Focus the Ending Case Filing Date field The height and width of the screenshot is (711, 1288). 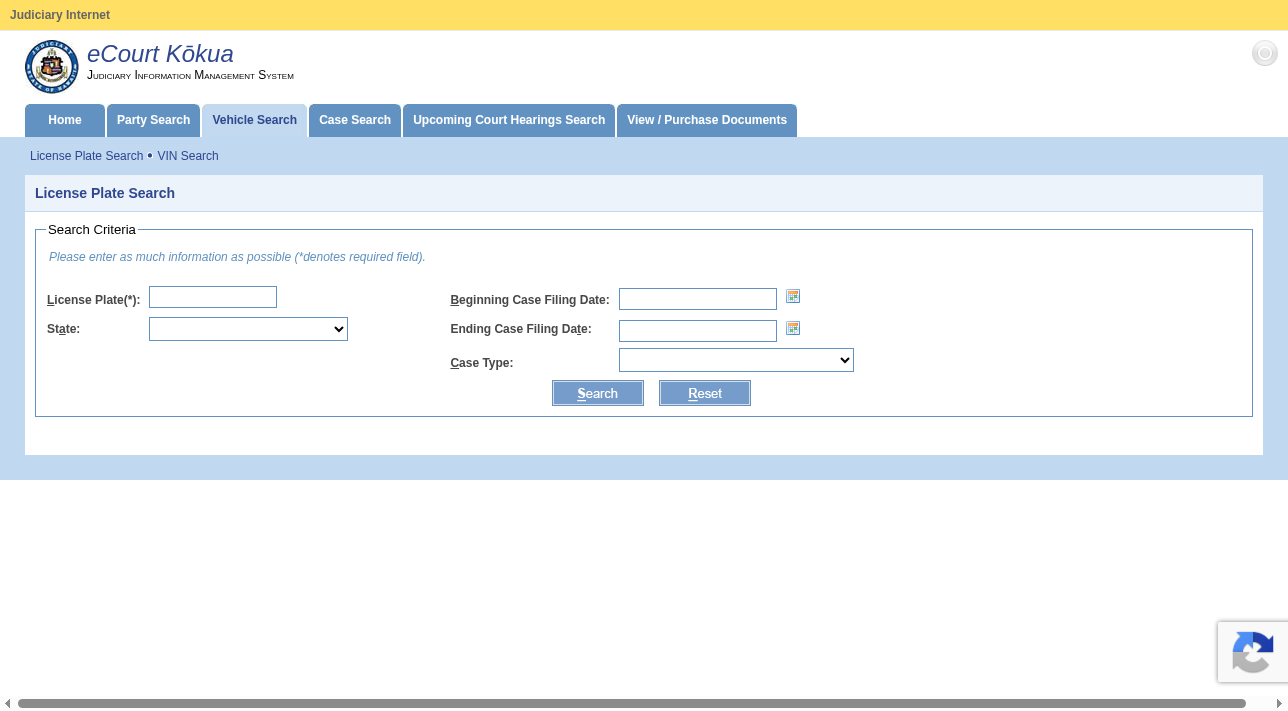click(x=698, y=331)
